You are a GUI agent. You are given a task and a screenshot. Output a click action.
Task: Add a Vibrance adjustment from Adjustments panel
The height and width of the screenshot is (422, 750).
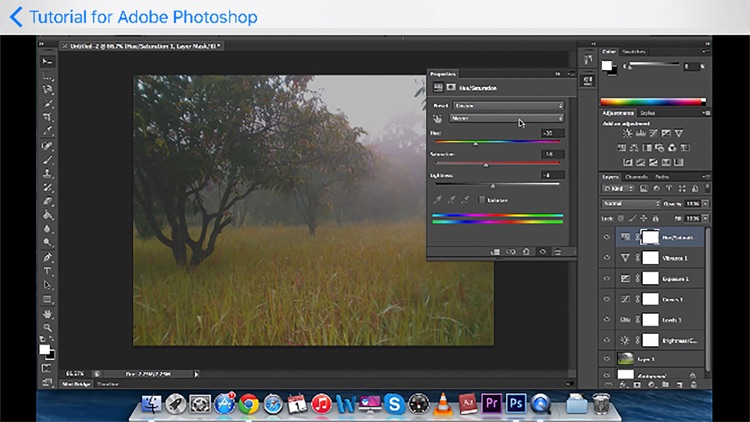679,133
